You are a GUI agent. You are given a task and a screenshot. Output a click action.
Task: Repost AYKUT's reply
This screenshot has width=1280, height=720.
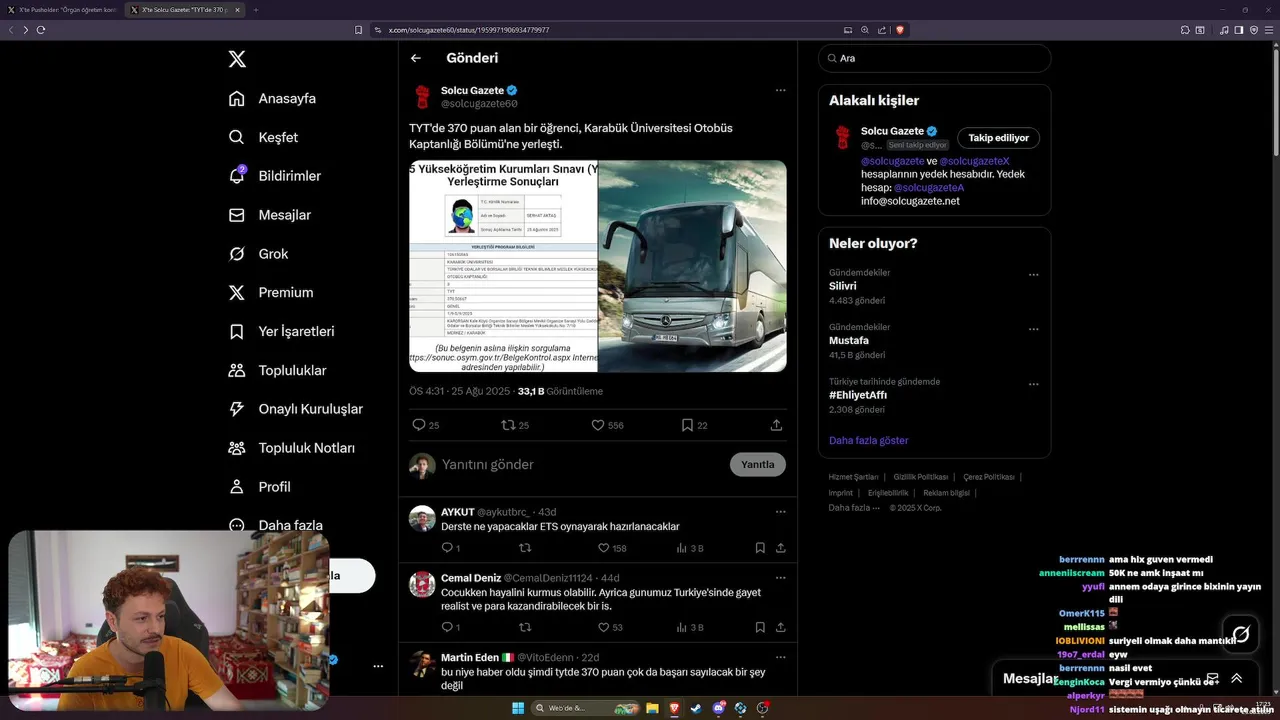(x=525, y=548)
